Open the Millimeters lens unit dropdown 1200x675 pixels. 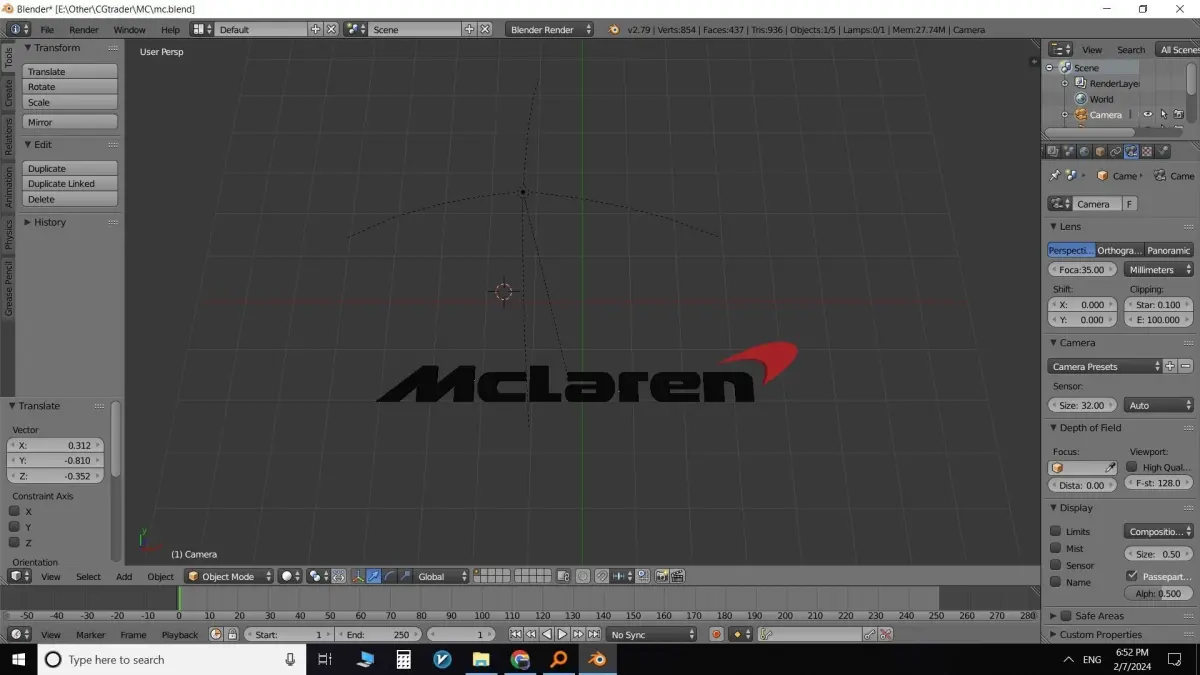click(x=1159, y=269)
